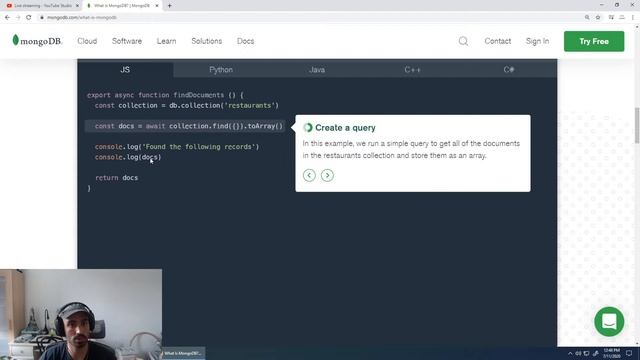The width and height of the screenshot is (640, 360).
Task: Open the green chat widget bubble
Action: pyautogui.click(x=609, y=322)
